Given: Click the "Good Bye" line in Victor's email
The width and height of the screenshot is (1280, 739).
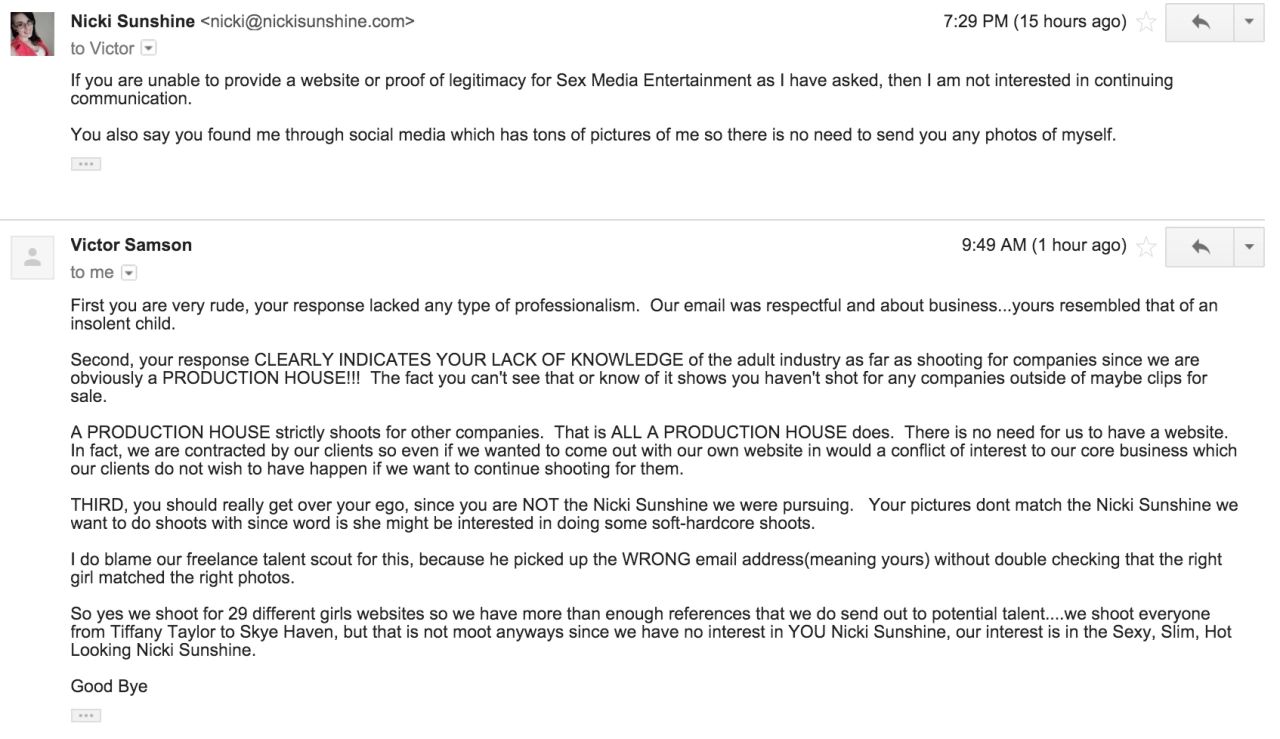Looking at the screenshot, I should tap(109, 686).
